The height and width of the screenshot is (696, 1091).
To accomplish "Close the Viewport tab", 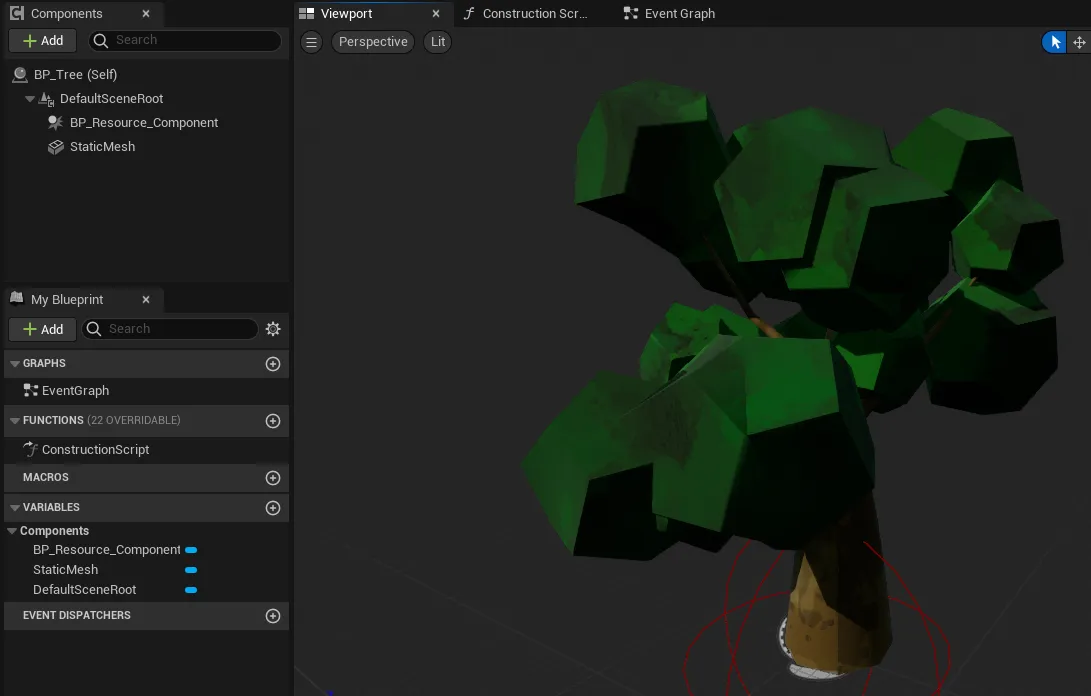I will click(436, 13).
